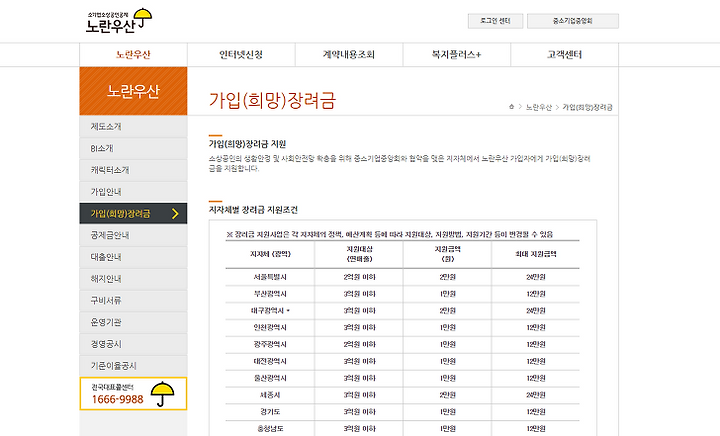
Task: Click the 광주광역시 table cell
Action: click(x=270, y=344)
